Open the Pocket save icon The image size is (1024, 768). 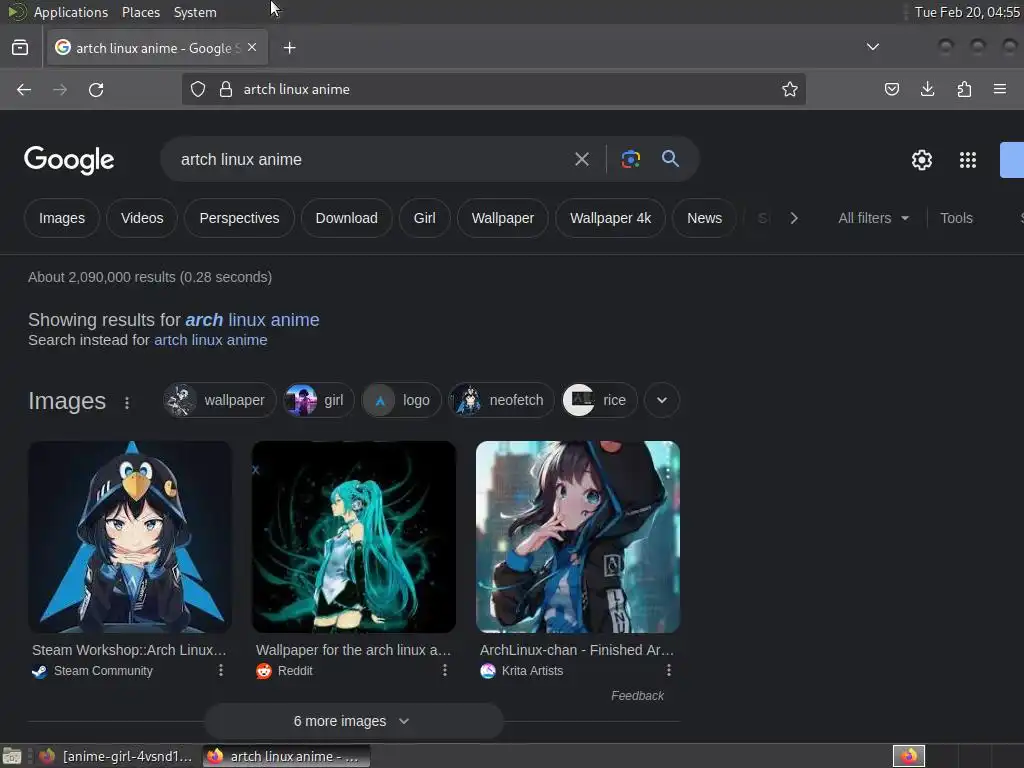pyautogui.click(x=891, y=89)
